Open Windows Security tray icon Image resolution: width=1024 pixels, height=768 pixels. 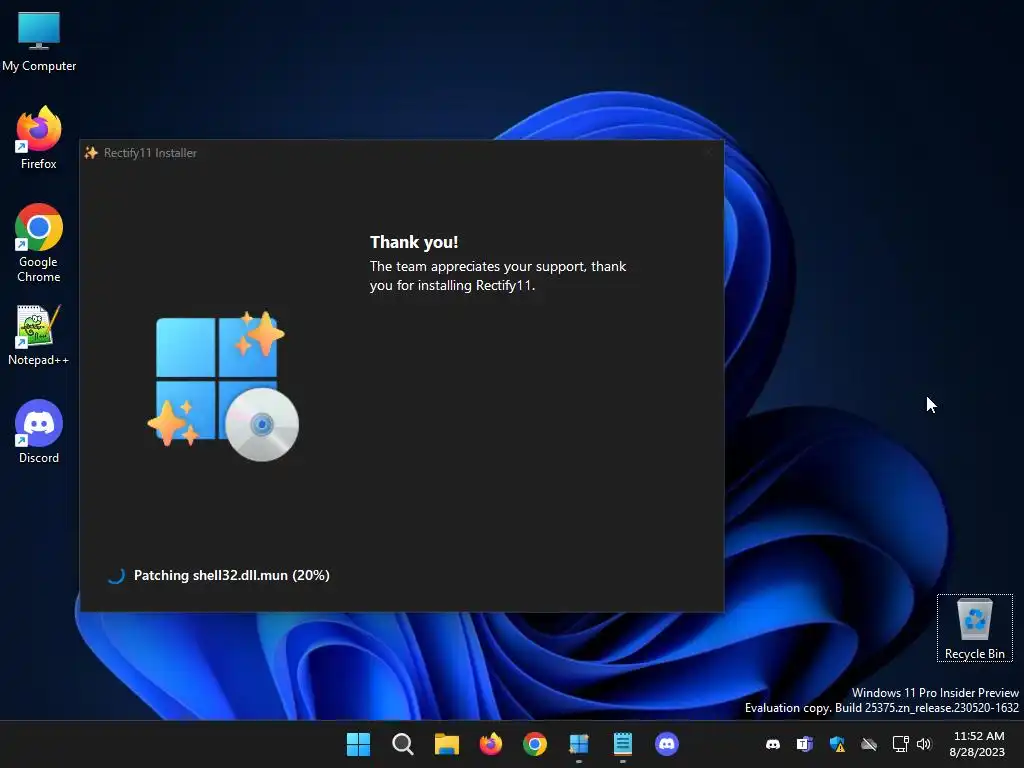pyautogui.click(x=837, y=744)
